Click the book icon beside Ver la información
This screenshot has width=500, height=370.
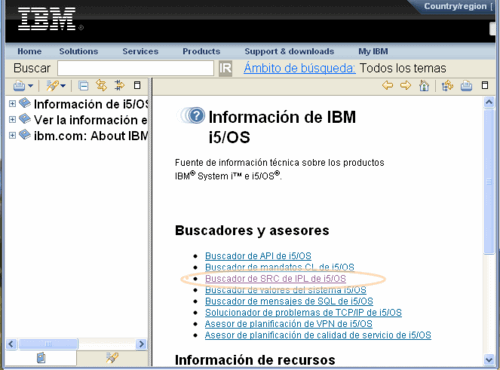(25, 119)
